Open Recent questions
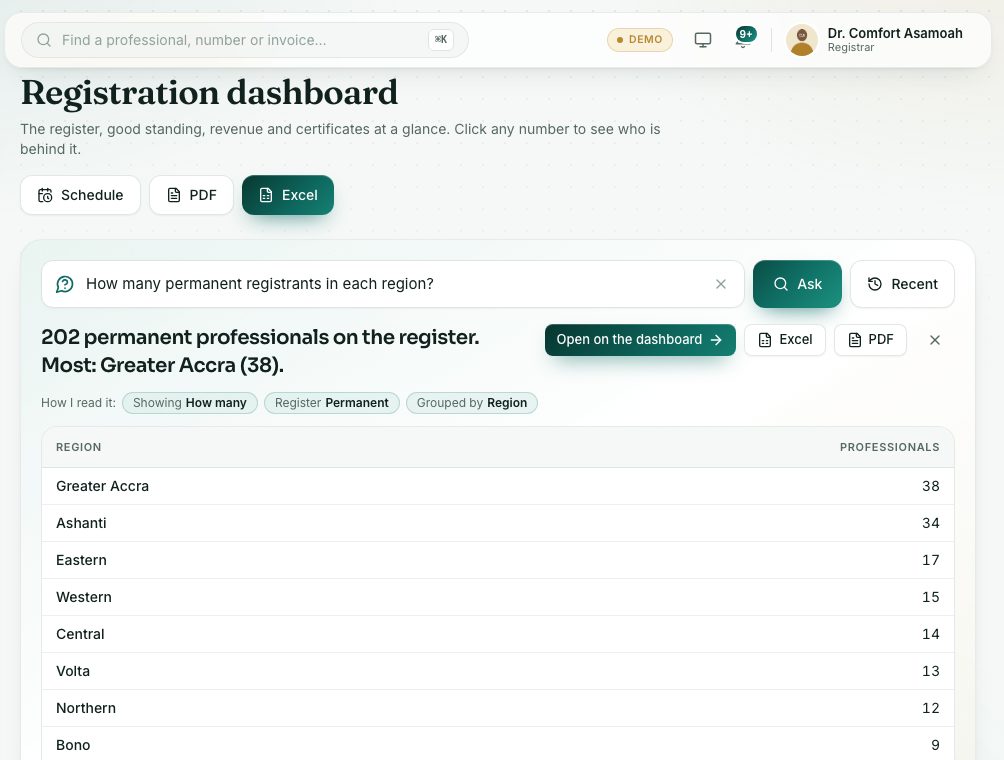 click(x=902, y=284)
